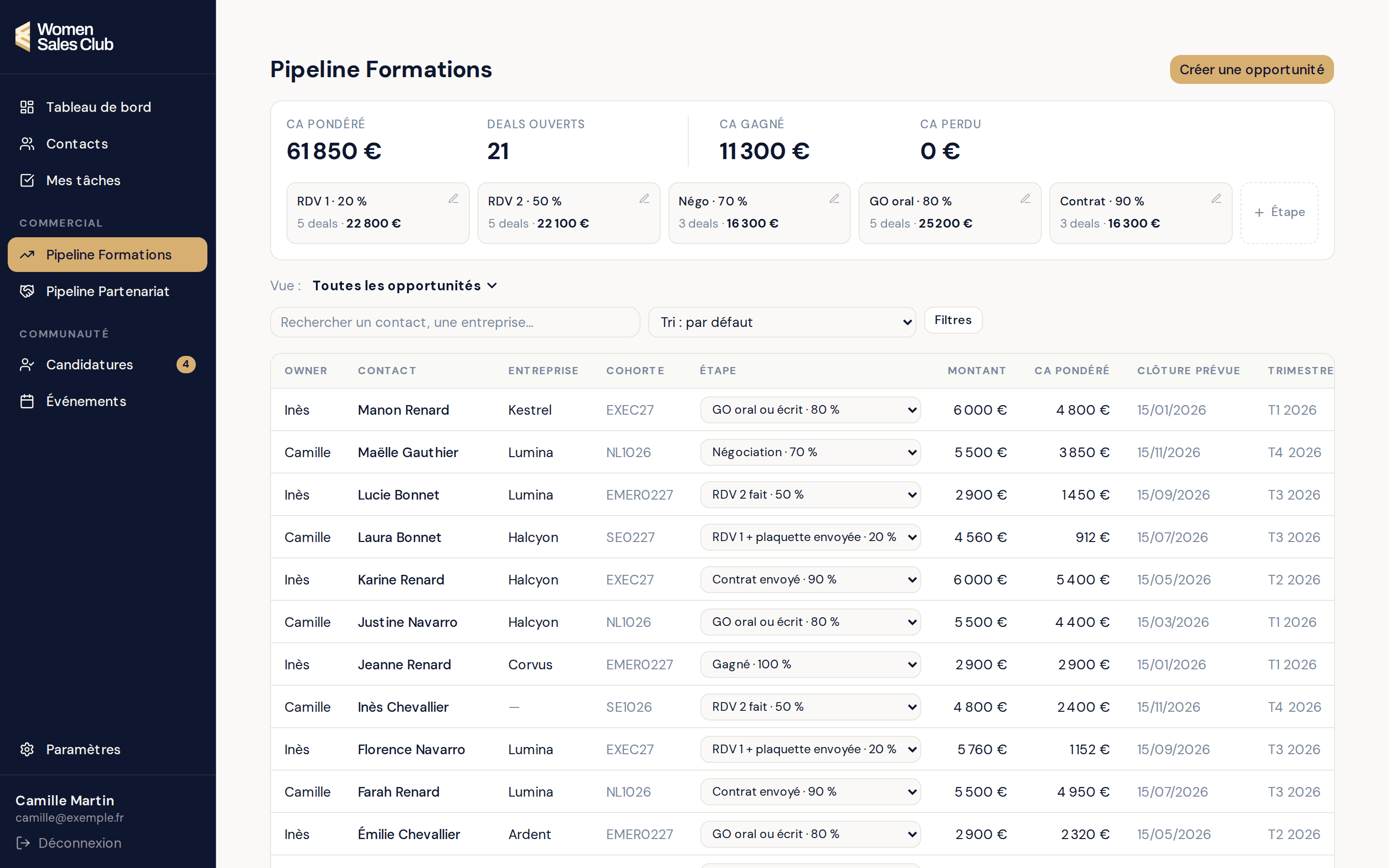Click the Filtres button

click(953, 320)
